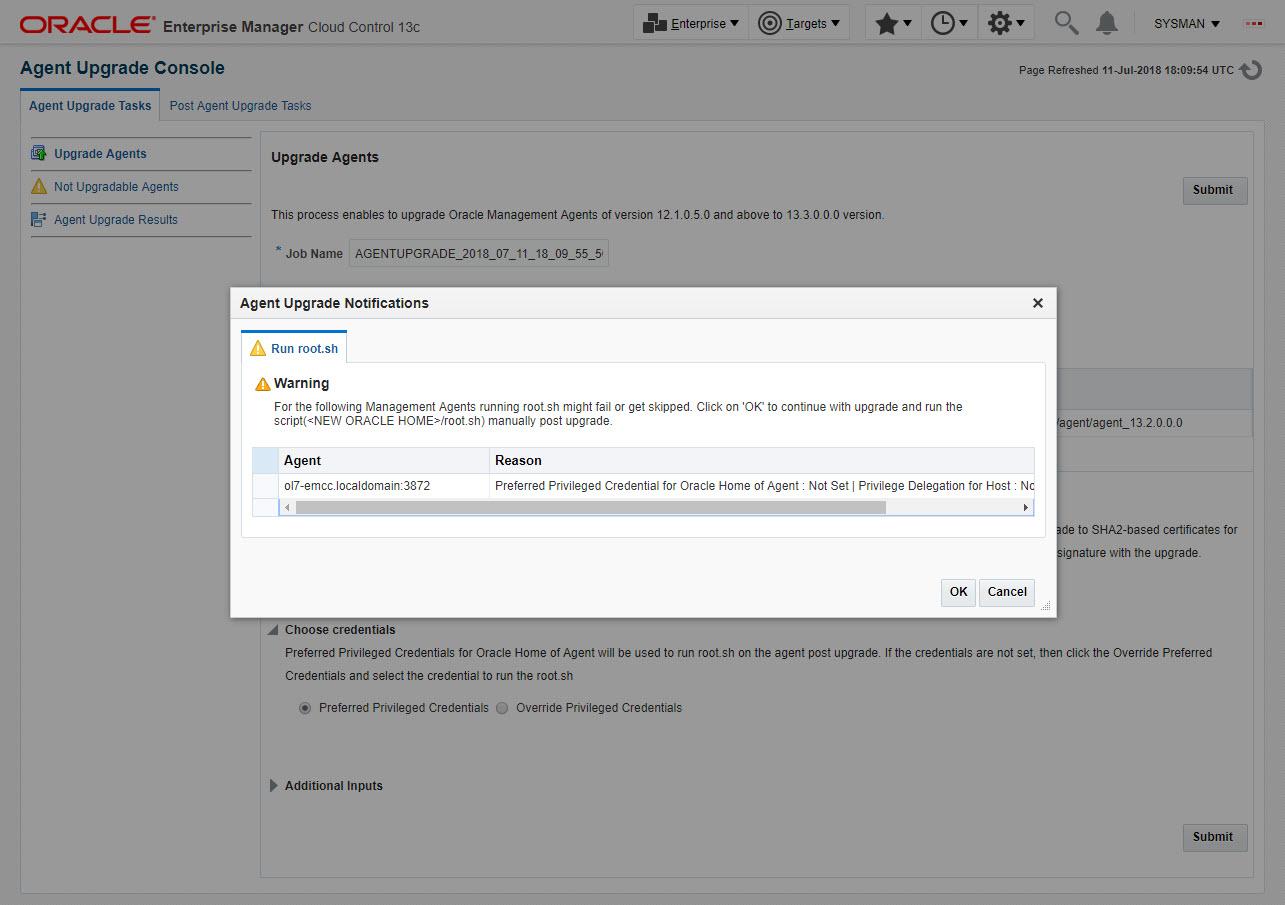The image size is (1285, 905).
Task: Click the horizontal scrollbar in the table
Action: pyautogui.click(x=590, y=508)
